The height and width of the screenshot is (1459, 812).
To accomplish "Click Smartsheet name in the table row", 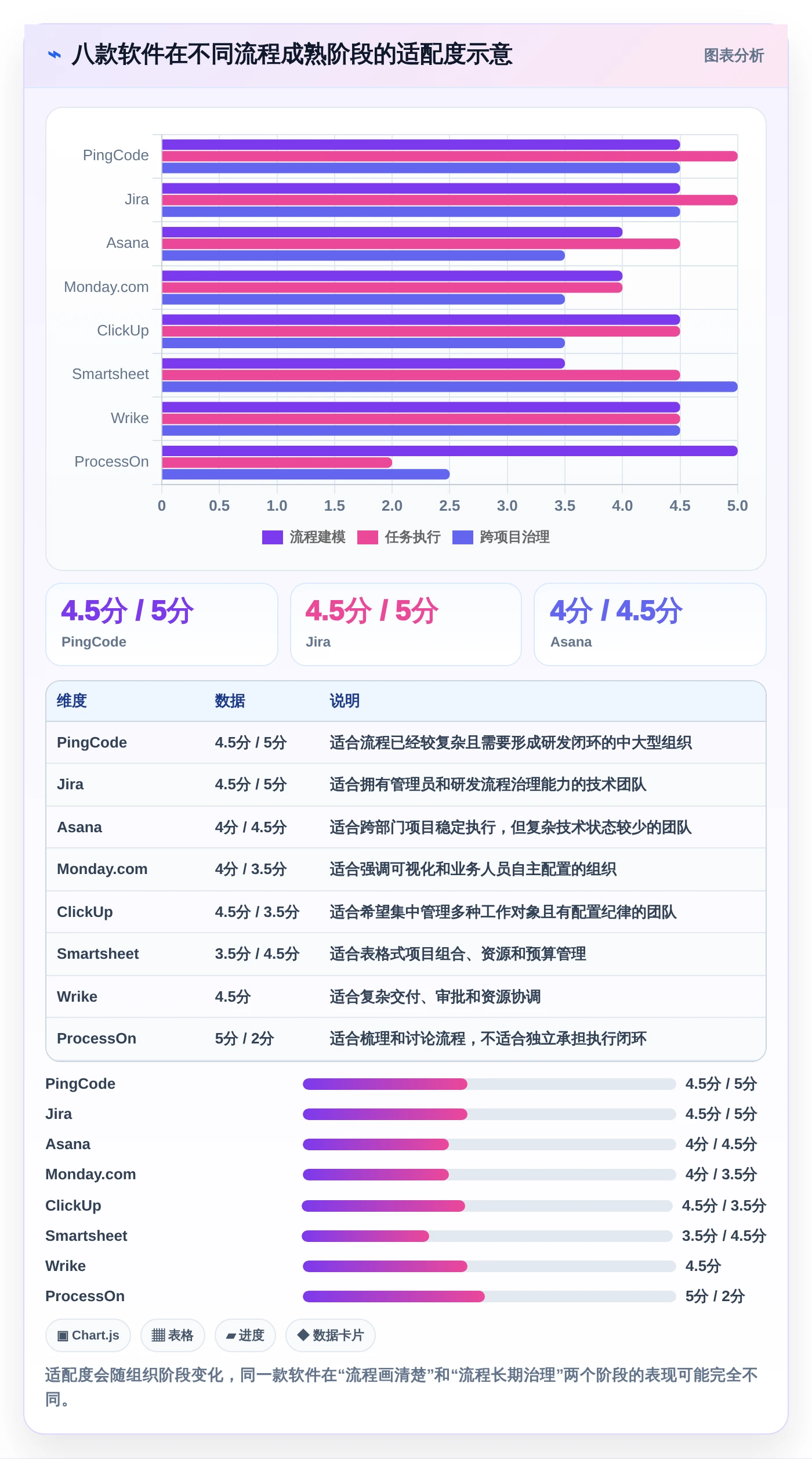I will click(98, 954).
